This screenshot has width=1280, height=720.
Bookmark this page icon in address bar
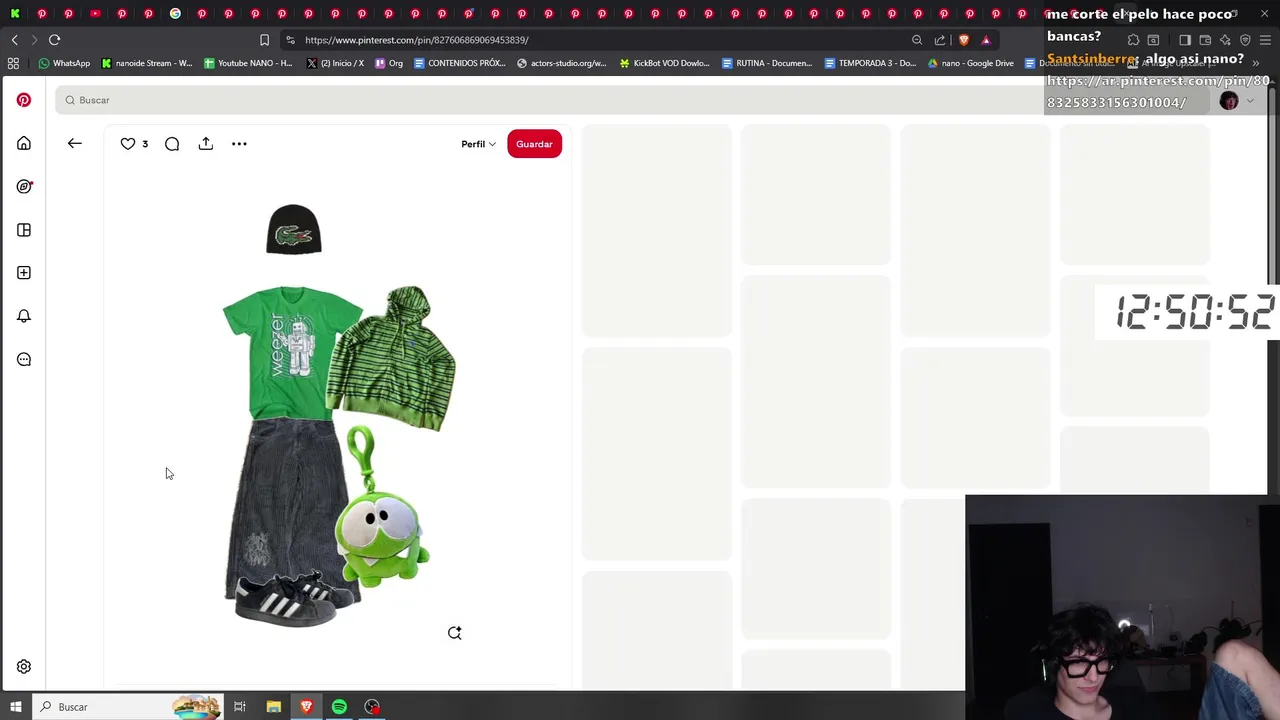(x=264, y=40)
